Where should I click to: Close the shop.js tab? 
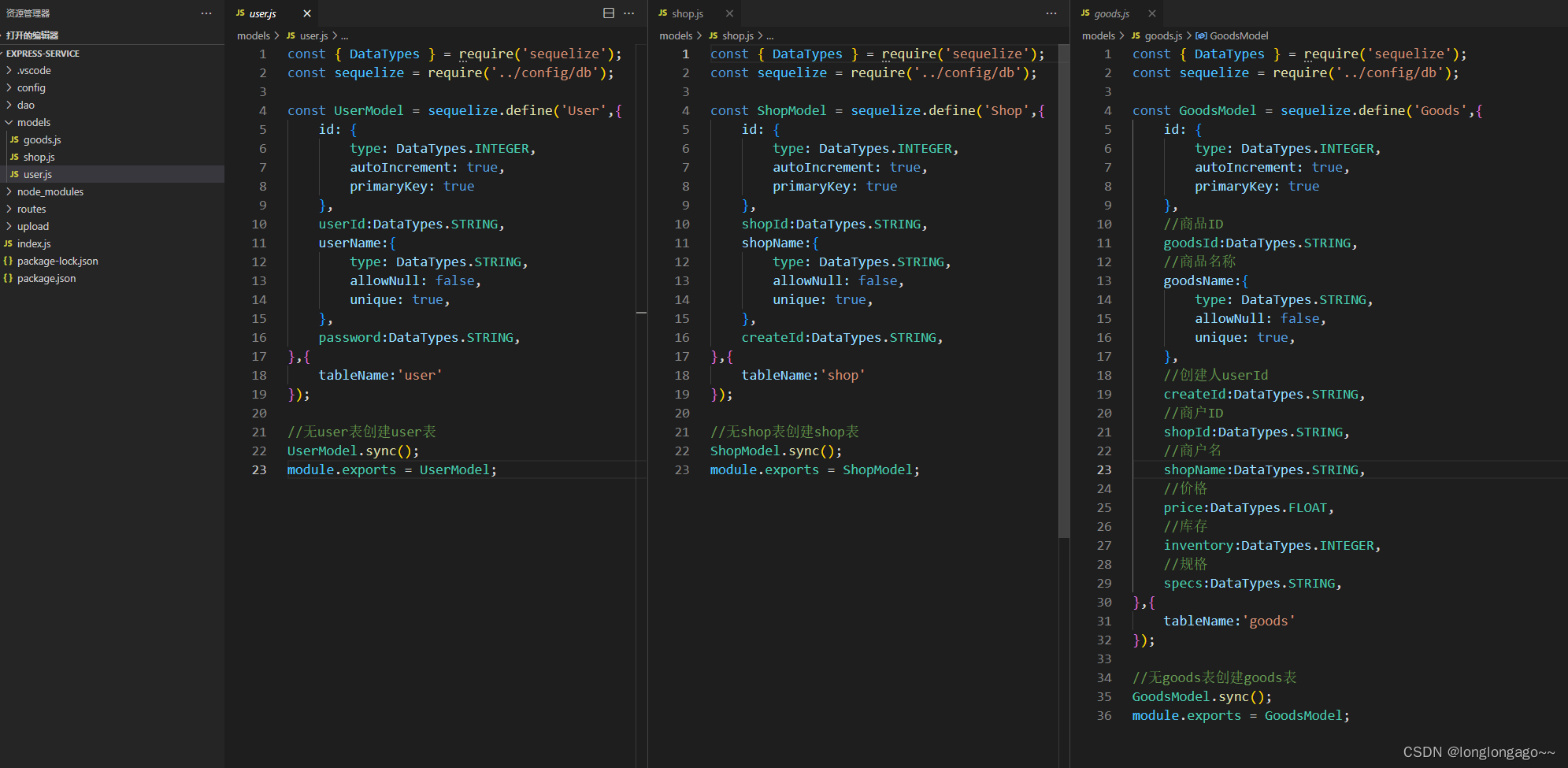[x=729, y=13]
